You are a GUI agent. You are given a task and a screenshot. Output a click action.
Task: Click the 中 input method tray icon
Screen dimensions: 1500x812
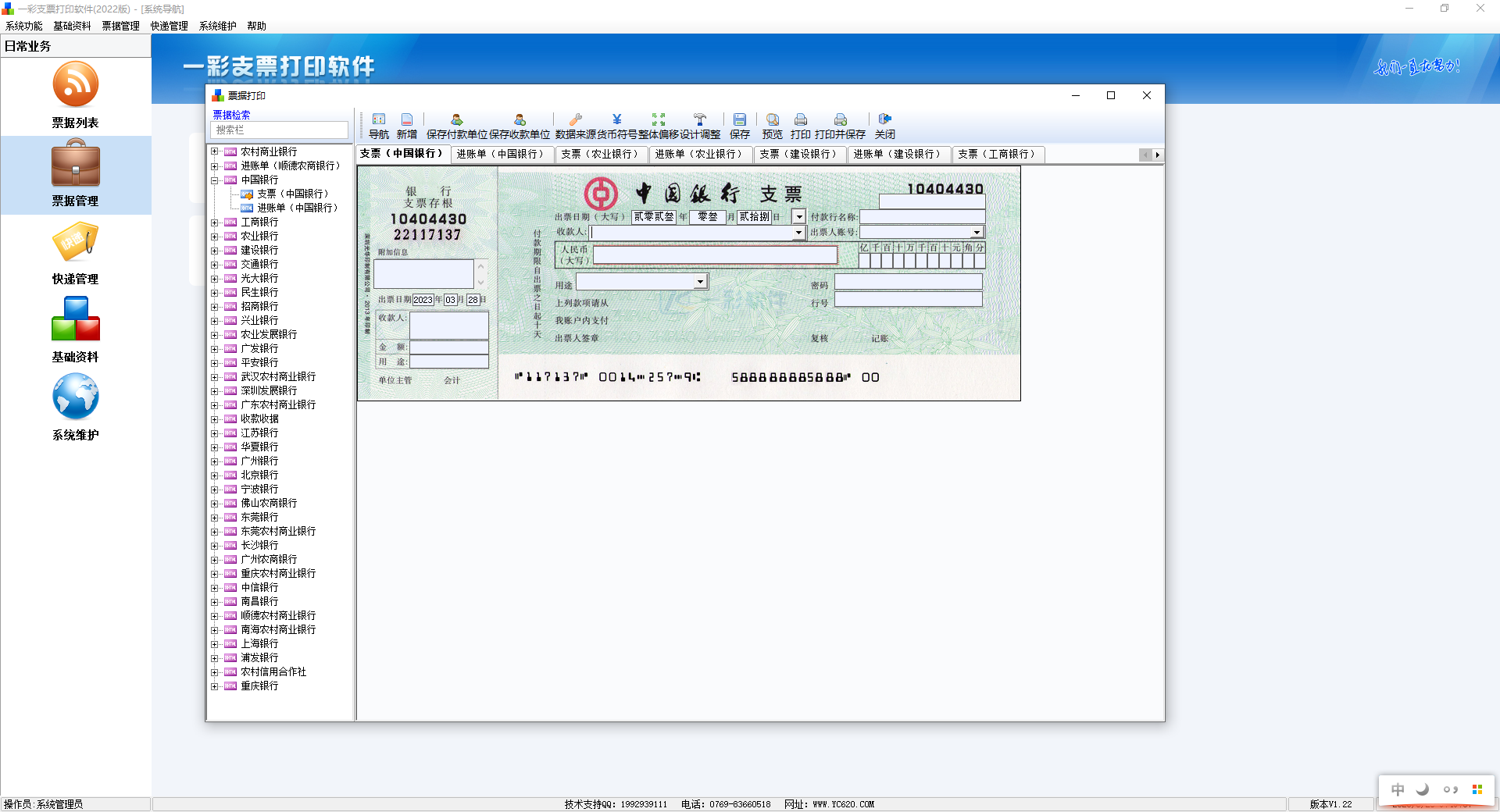click(x=1398, y=789)
